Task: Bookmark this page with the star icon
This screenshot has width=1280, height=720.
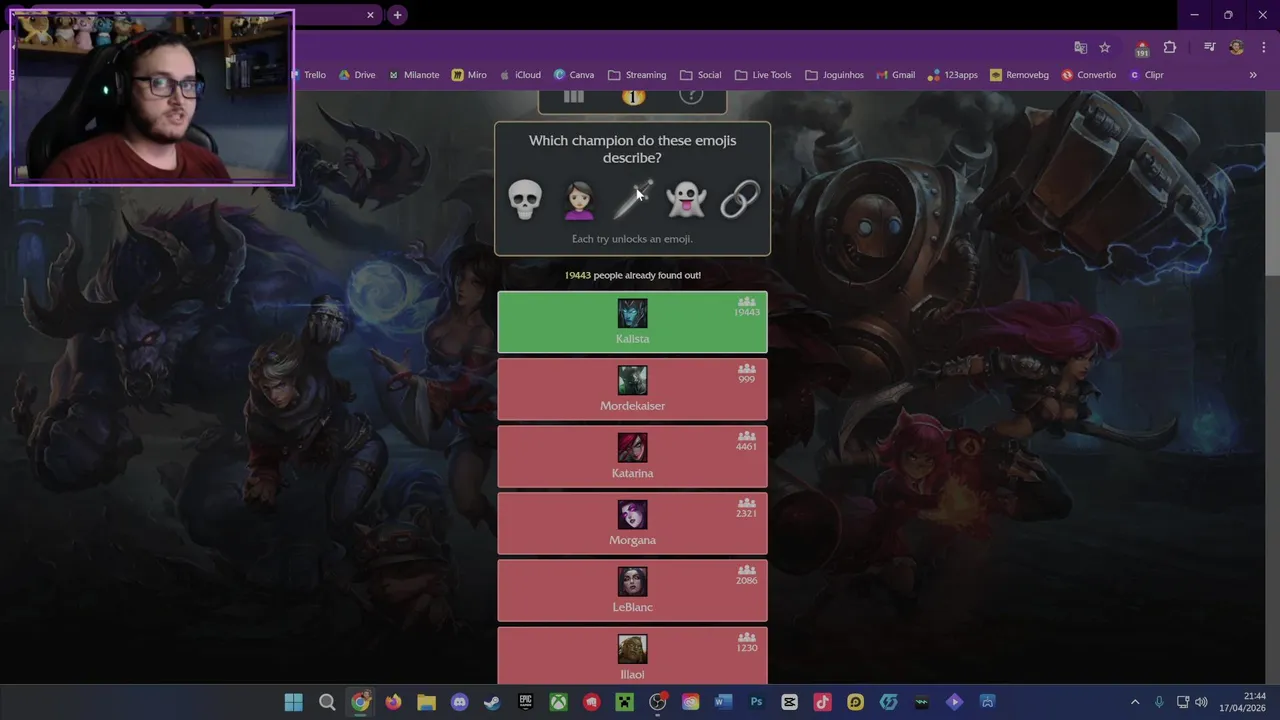Action: click(x=1105, y=47)
